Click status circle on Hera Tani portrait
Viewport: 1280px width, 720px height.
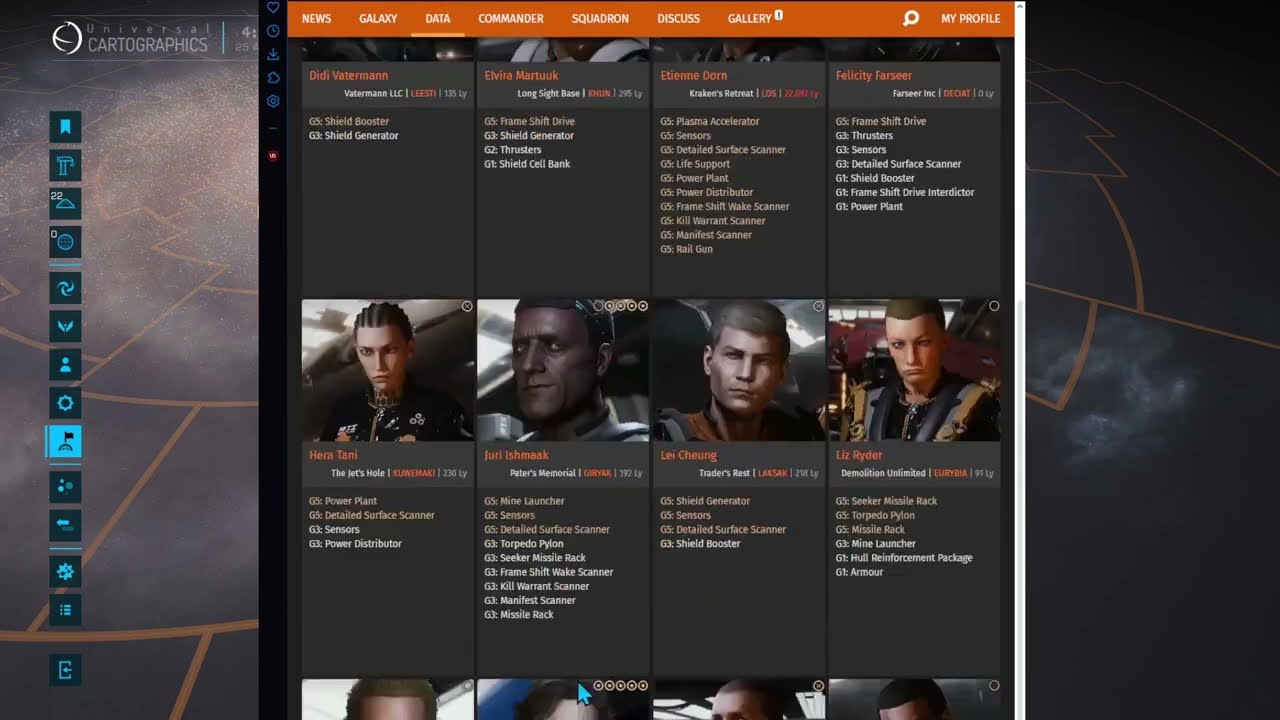[x=467, y=306]
